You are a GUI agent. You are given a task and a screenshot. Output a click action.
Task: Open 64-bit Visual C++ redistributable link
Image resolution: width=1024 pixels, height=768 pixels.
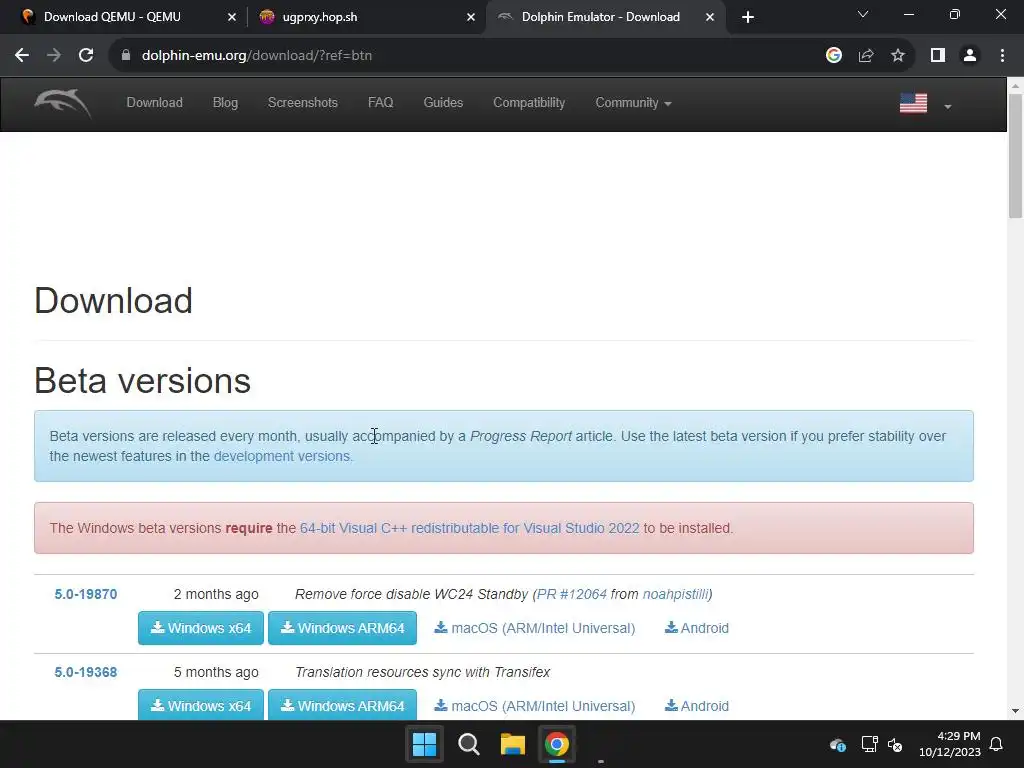[x=470, y=528]
